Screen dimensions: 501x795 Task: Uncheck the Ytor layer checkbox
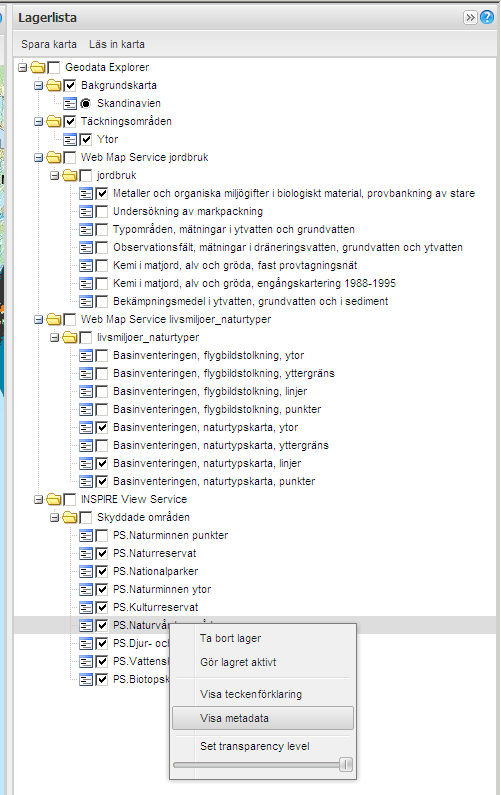pyautogui.click(x=86, y=139)
